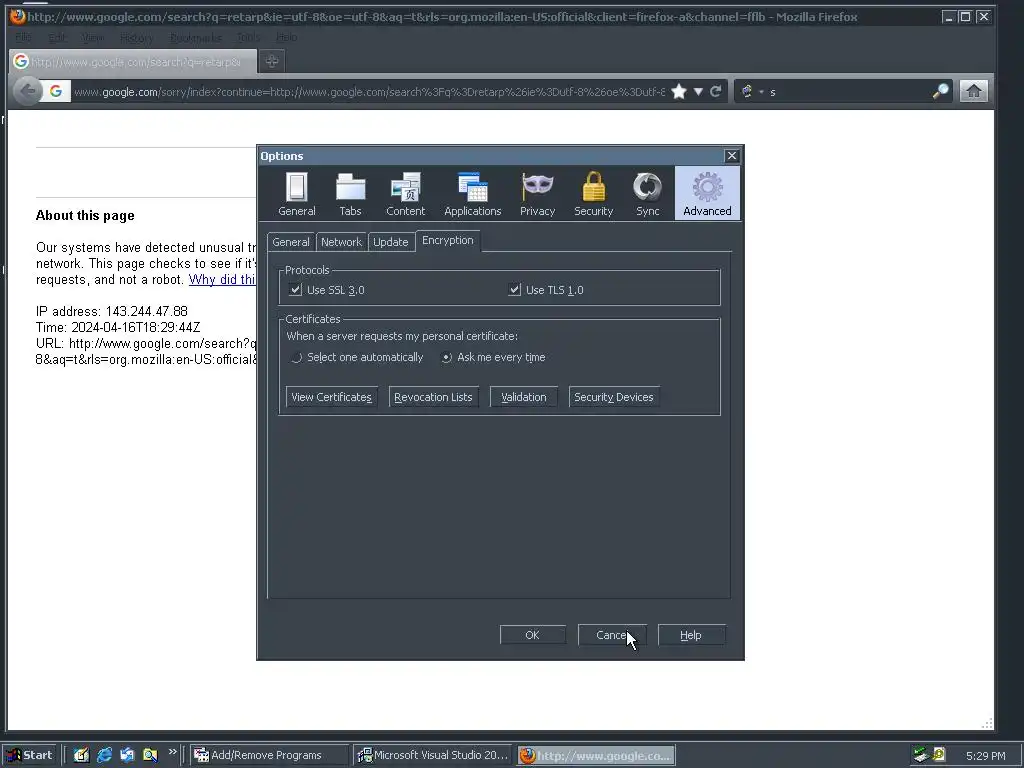The height and width of the screenshot is (768, 1024).
Task: Select the Encryption sub-tab
Action: (447, 240)
